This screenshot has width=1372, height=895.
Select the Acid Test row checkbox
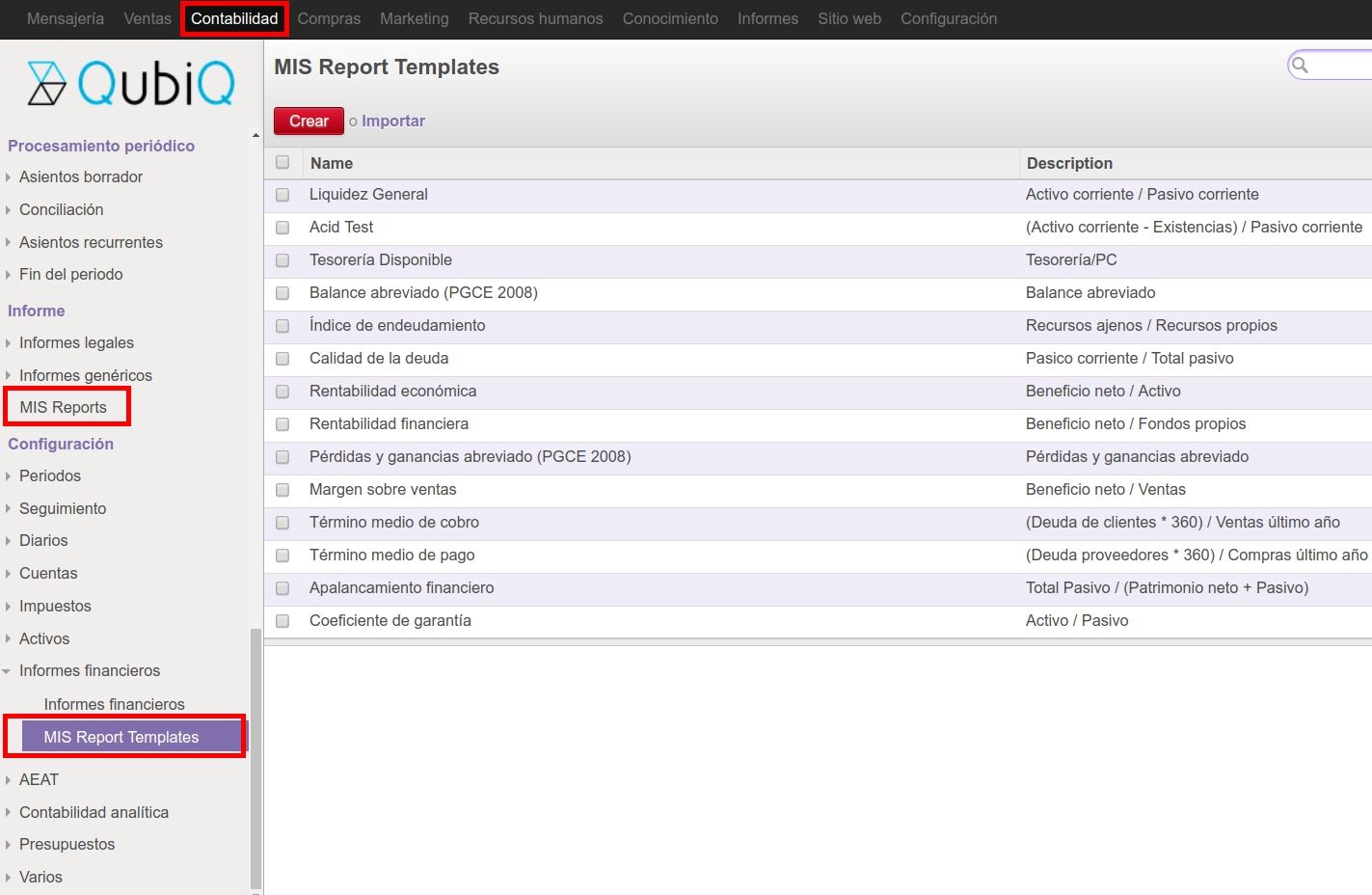pyautogui.click(x=282, y=228)
